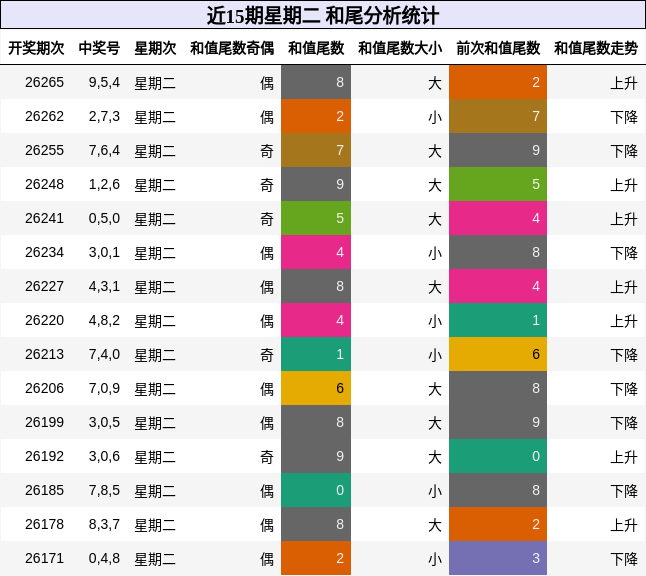Select draw number 26248

(44, 185)
